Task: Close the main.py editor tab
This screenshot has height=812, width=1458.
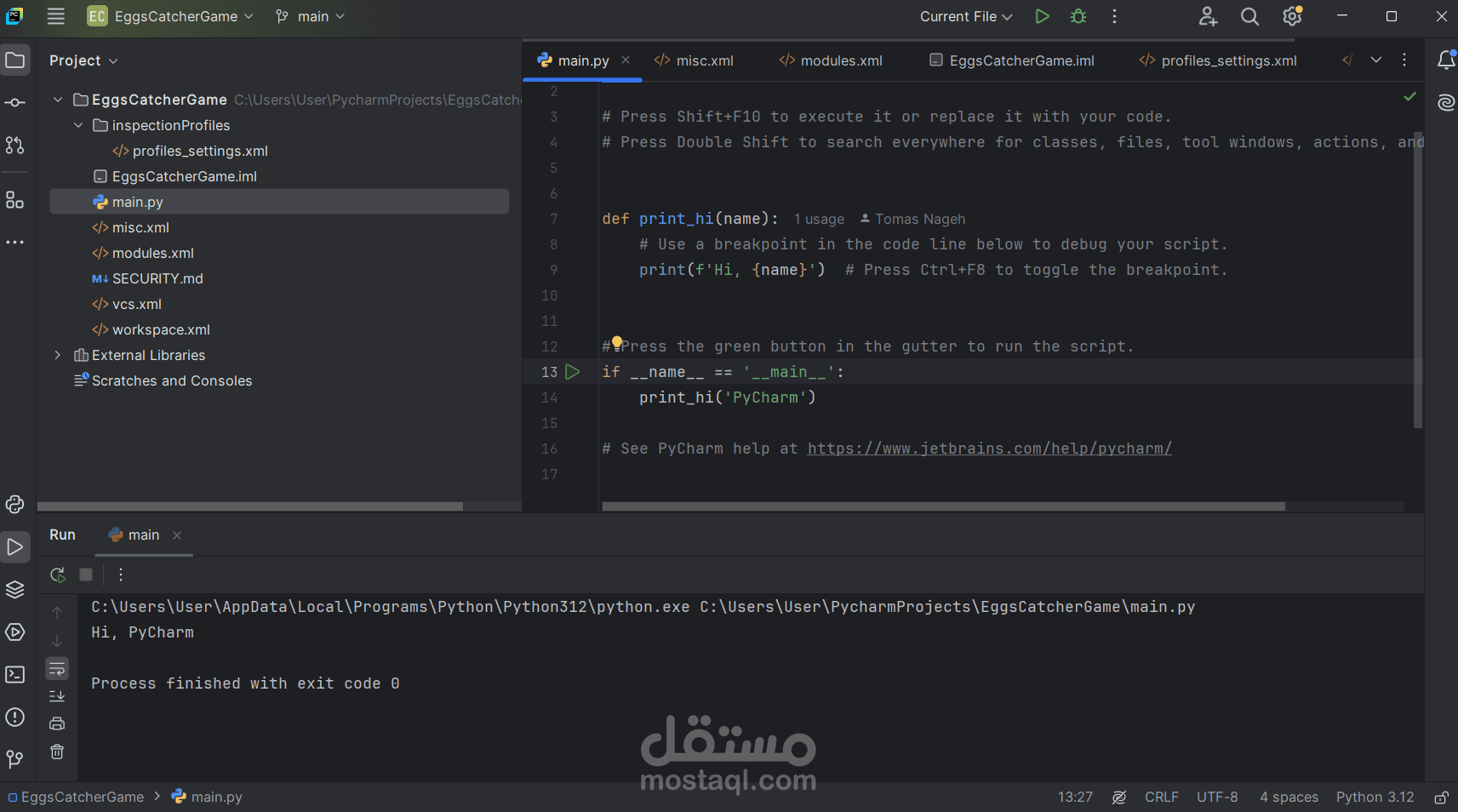Action: click(626, 60)
